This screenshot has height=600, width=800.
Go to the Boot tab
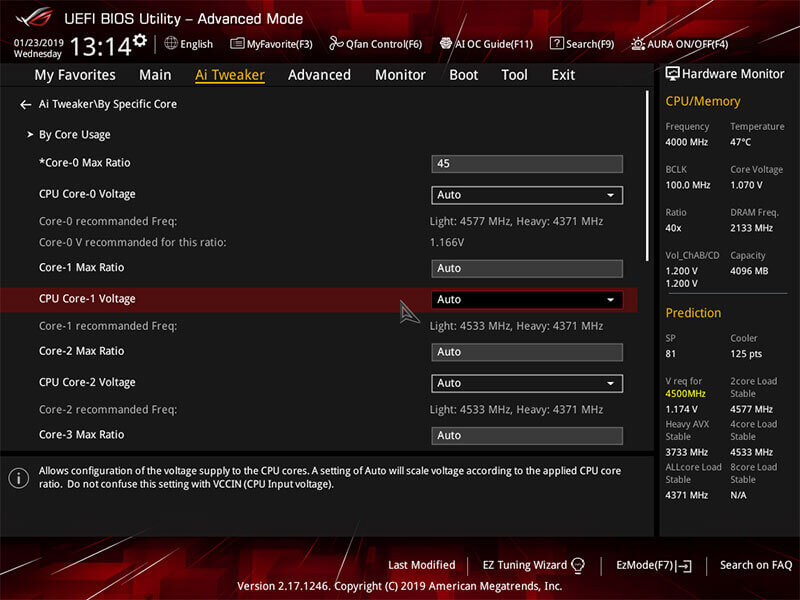pos(463,75)
